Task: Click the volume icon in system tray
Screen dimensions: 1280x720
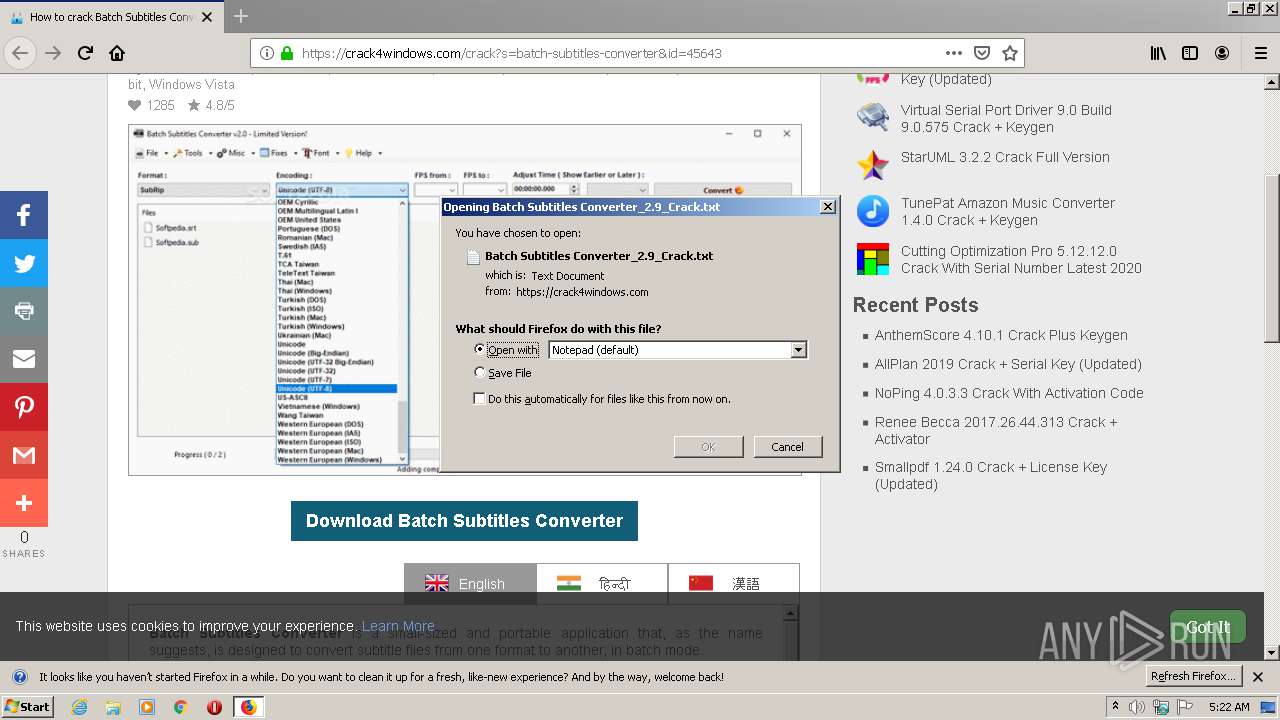Action: click(1137, 707)
